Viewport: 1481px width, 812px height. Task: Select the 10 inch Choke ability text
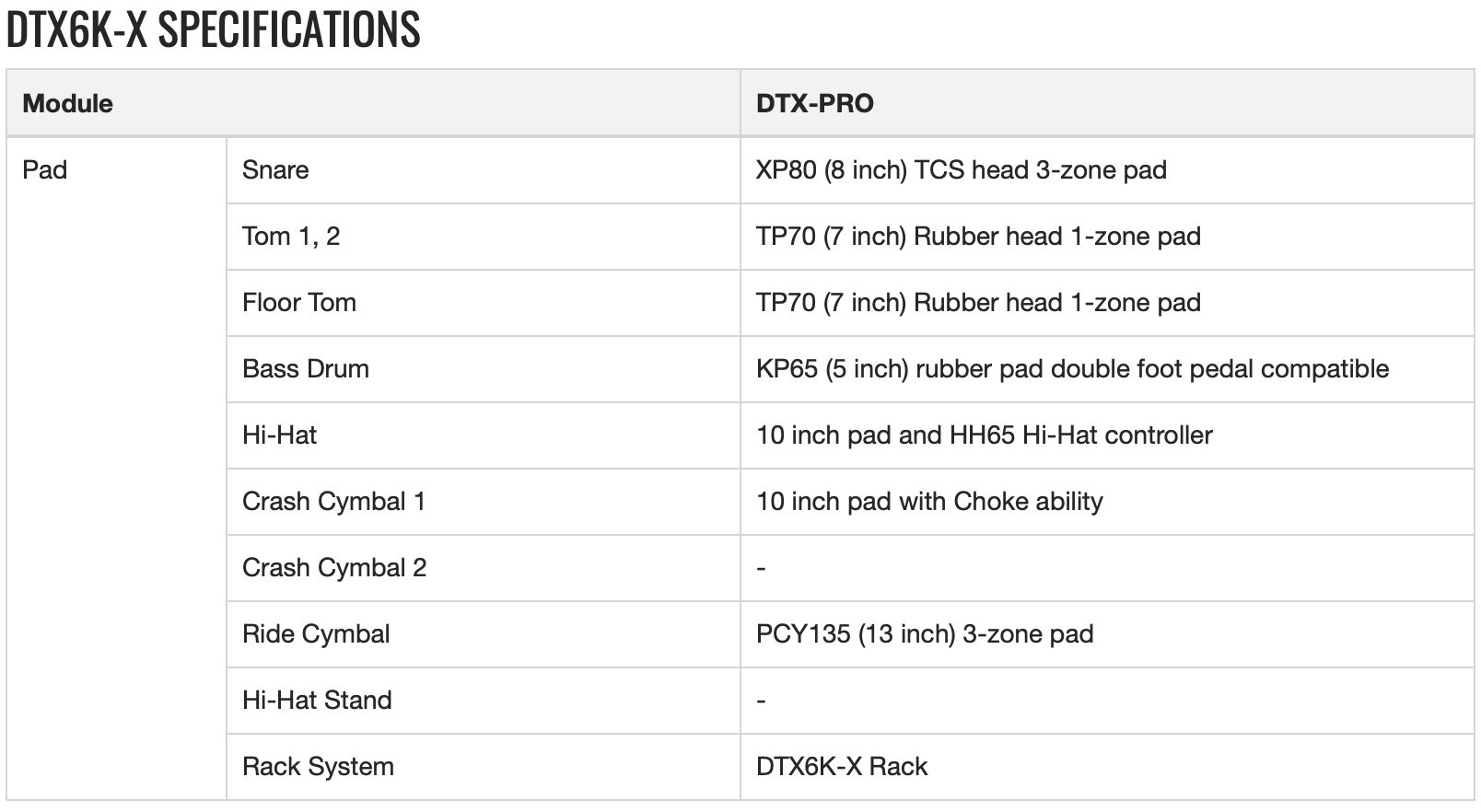click(929, 502)
